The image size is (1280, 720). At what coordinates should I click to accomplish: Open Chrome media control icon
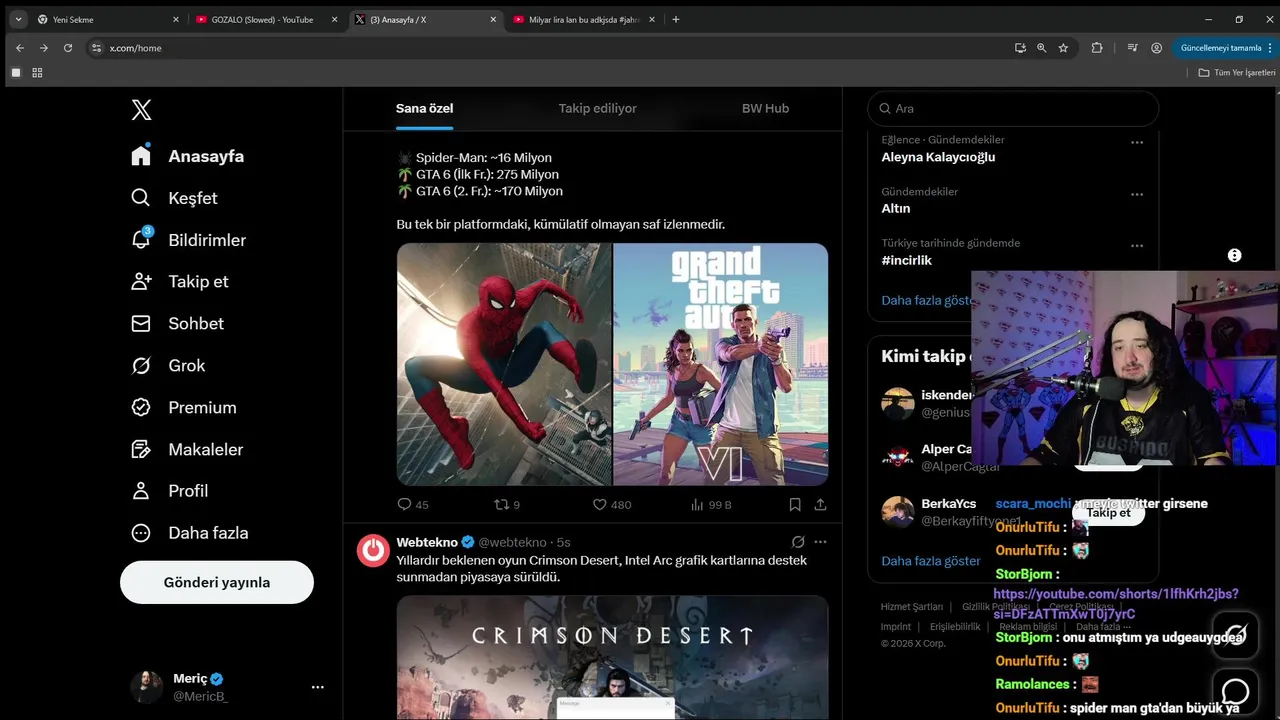(x=1132, y=48)
